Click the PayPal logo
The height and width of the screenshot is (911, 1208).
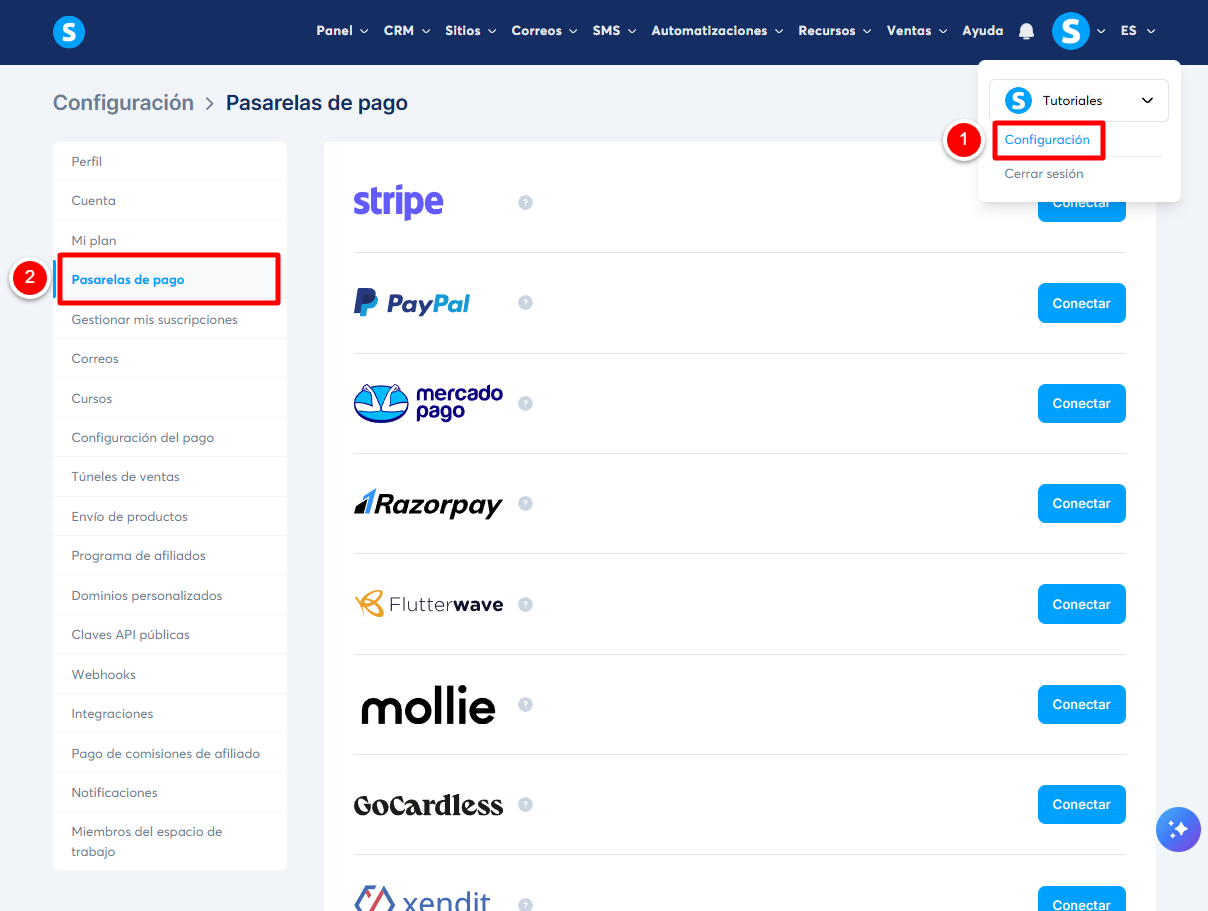pos(412,302)
